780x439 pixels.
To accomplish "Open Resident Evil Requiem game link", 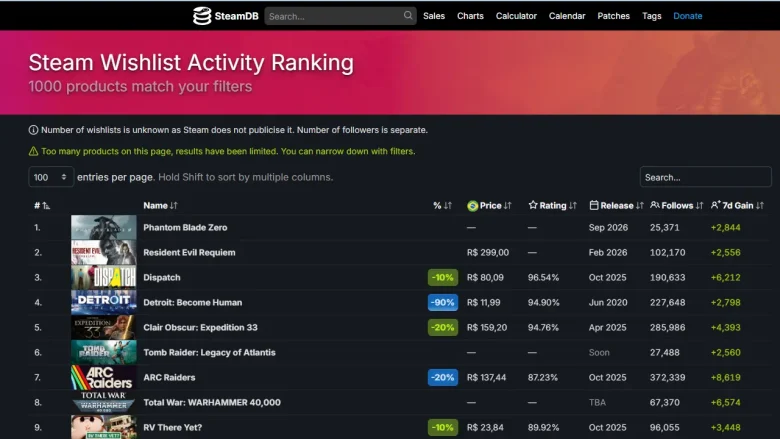I will pyautogui.click(x=189, y=252).
